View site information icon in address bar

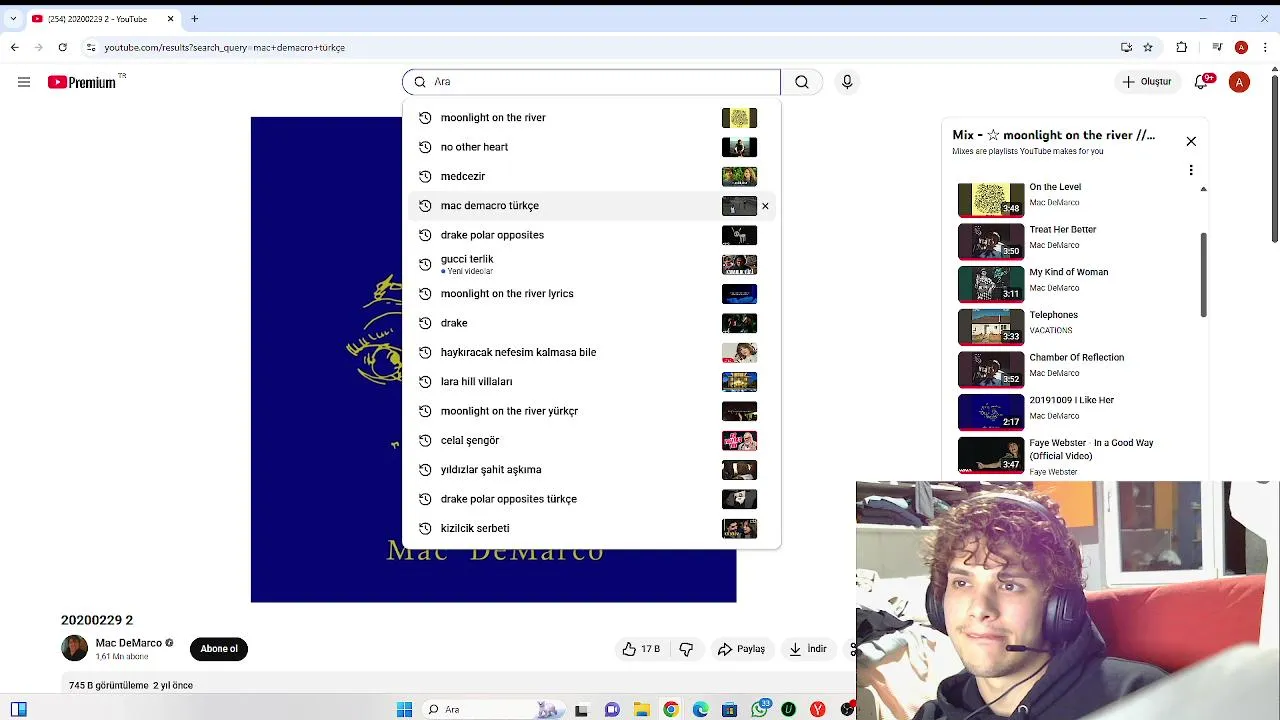[91, 47]
